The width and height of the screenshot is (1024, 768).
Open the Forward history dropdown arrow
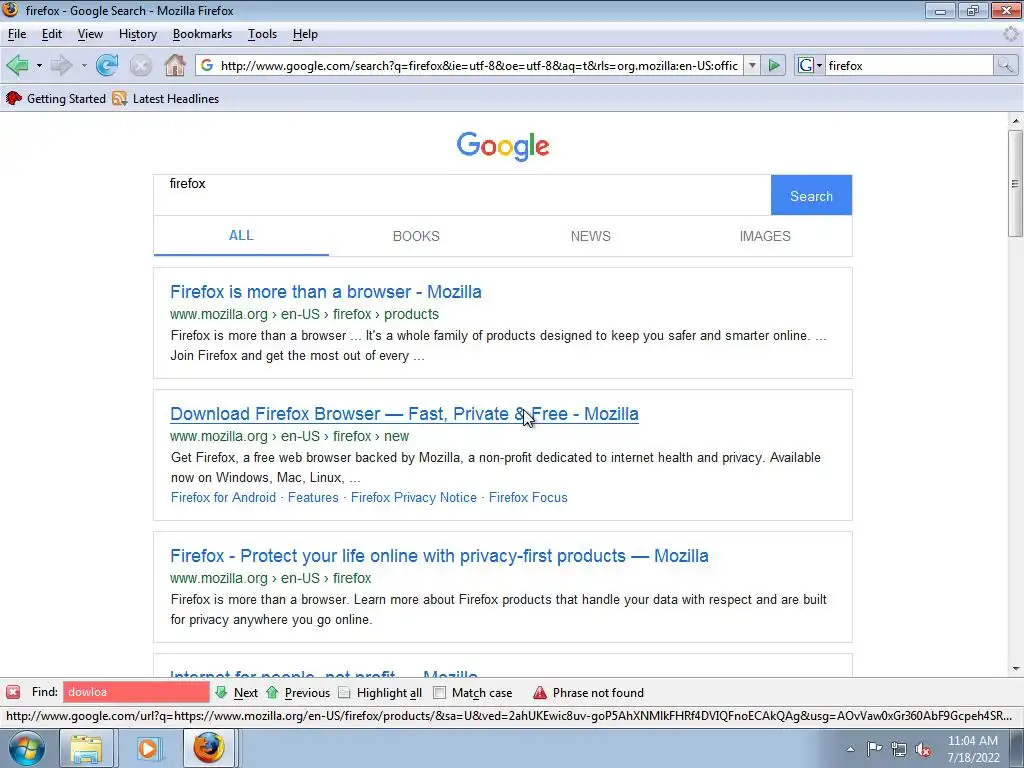84,66
